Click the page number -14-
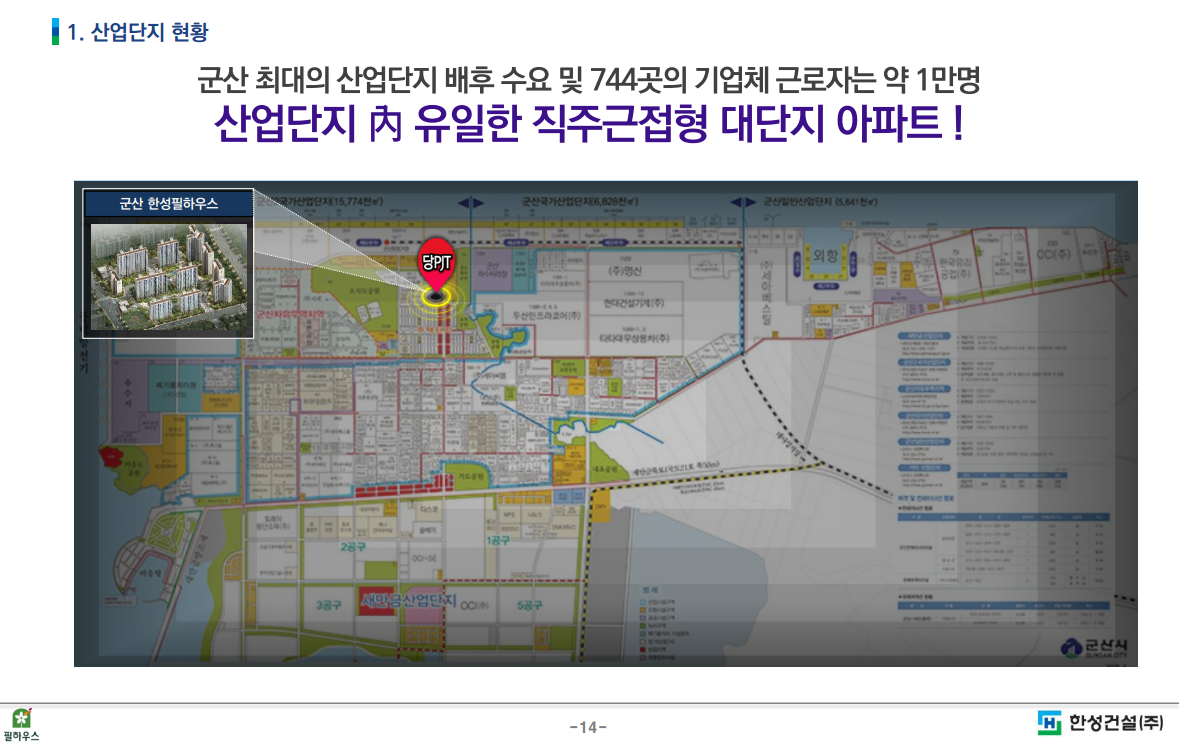The image size is (1179, 743). click(588, 727)
